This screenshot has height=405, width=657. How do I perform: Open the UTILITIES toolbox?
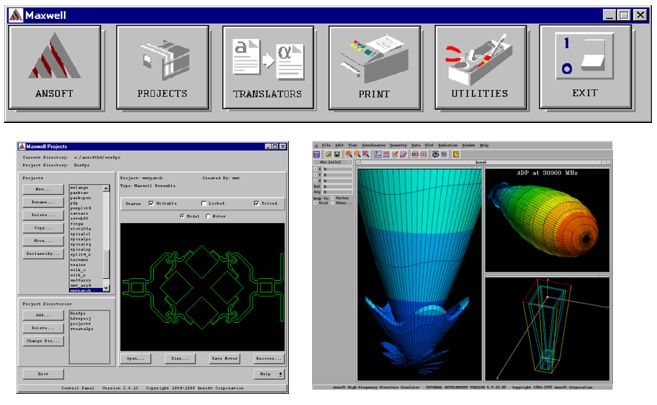tap(480, 67)
